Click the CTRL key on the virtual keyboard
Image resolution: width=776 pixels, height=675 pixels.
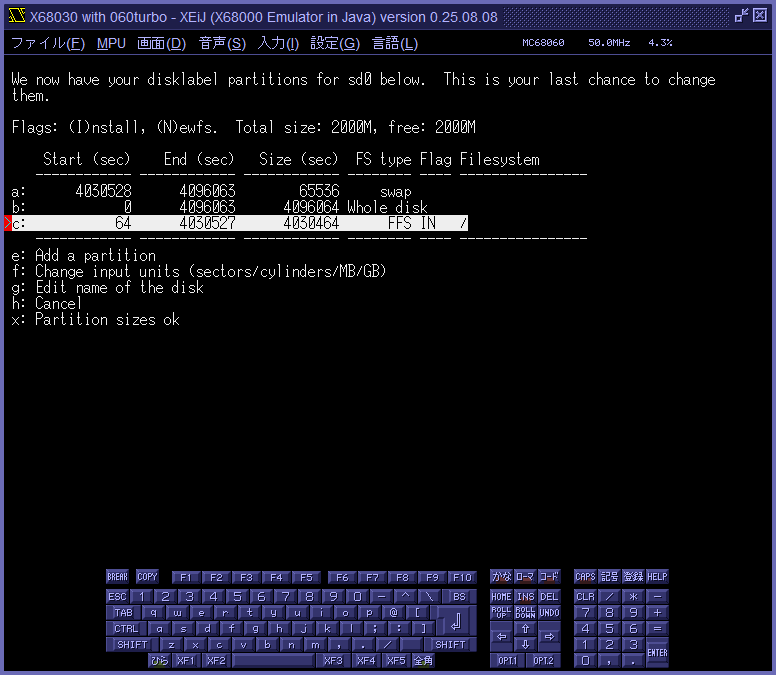pos(126,628)
